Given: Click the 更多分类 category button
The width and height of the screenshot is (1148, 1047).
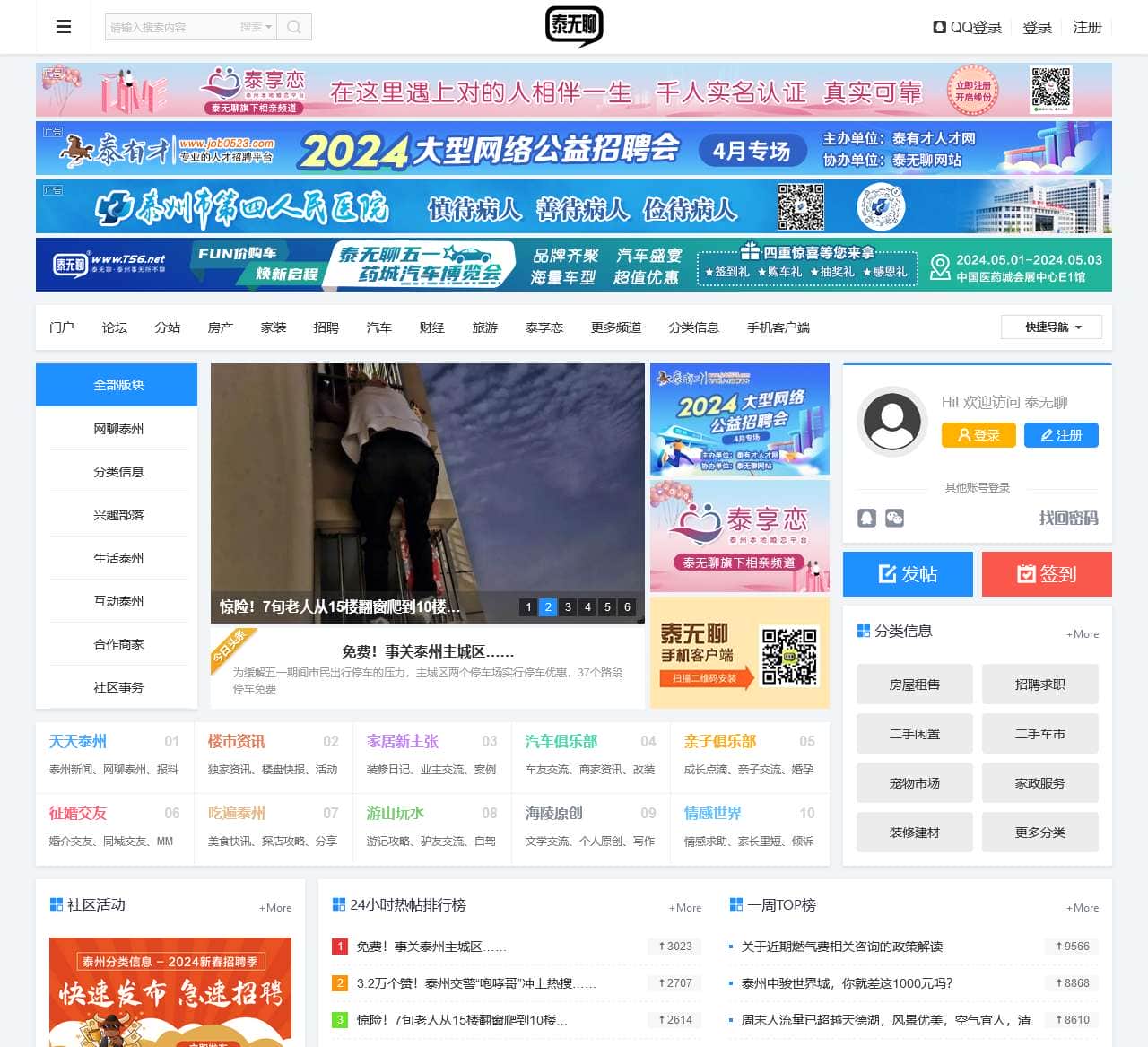Looking at the screenshot, I should [x=1040, y=832].
